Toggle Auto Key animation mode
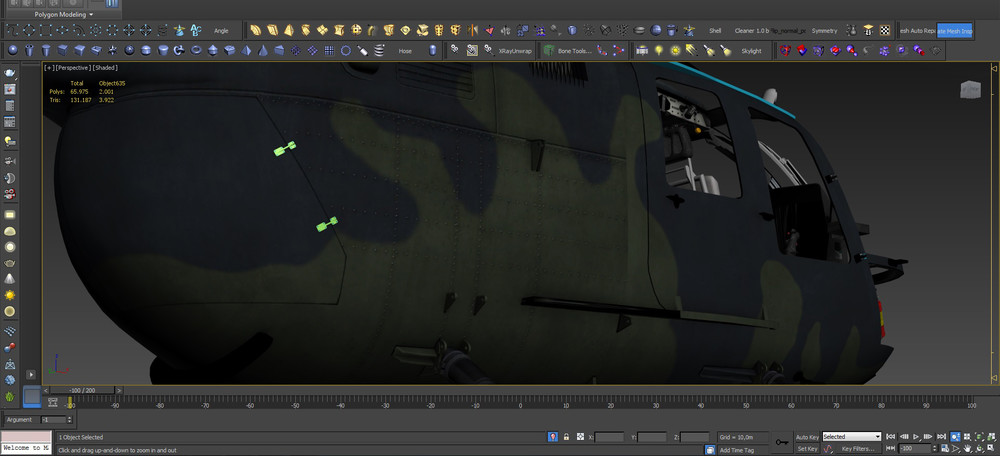Screen dimensions: 1000x456 click(807, 437)
